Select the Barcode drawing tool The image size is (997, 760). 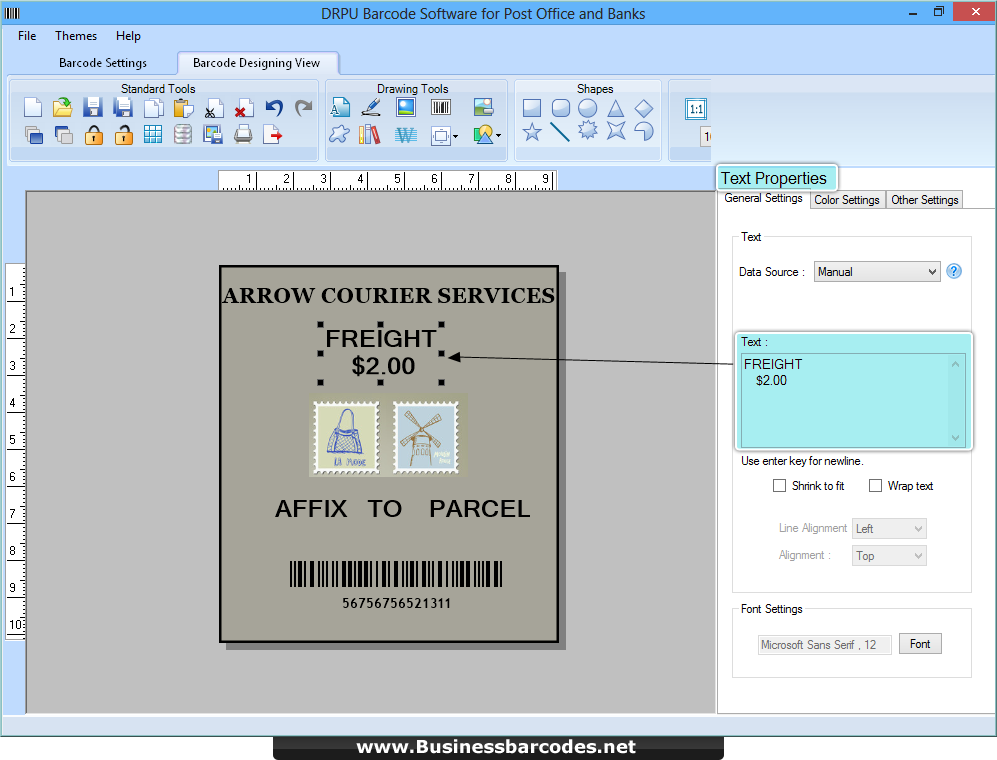coord(440,107)
